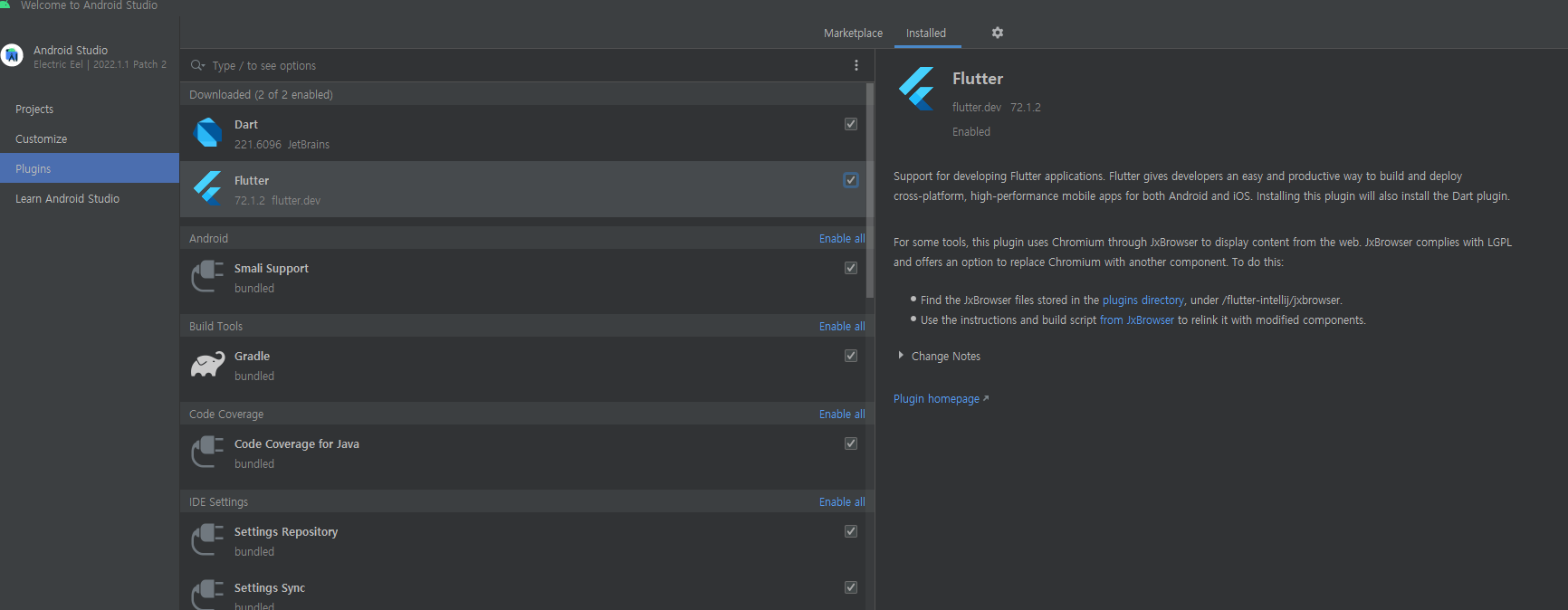1568x610 pixels.
Task: Toggle the Settings Sync checkbox
Action: pos(851,587)
